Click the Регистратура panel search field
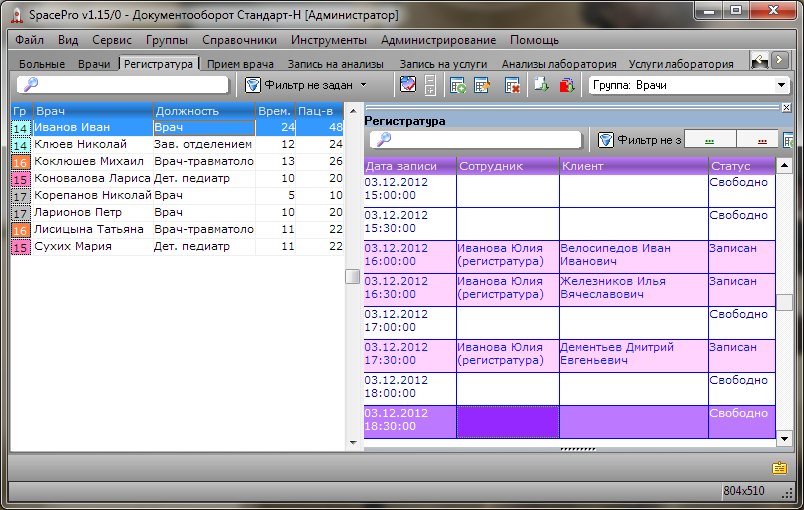The image size is (804, 510). tap(476, 139)
